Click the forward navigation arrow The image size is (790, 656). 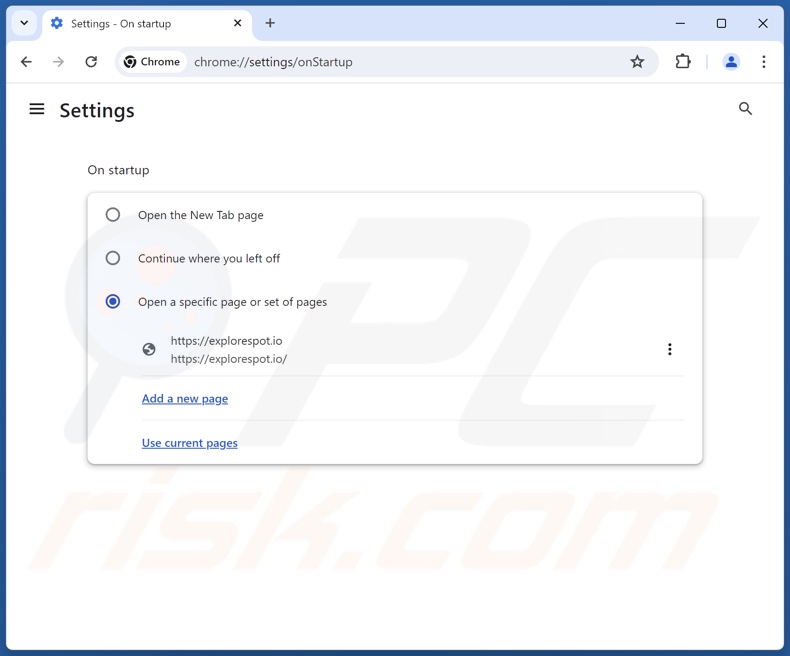[x=58, y=62]
